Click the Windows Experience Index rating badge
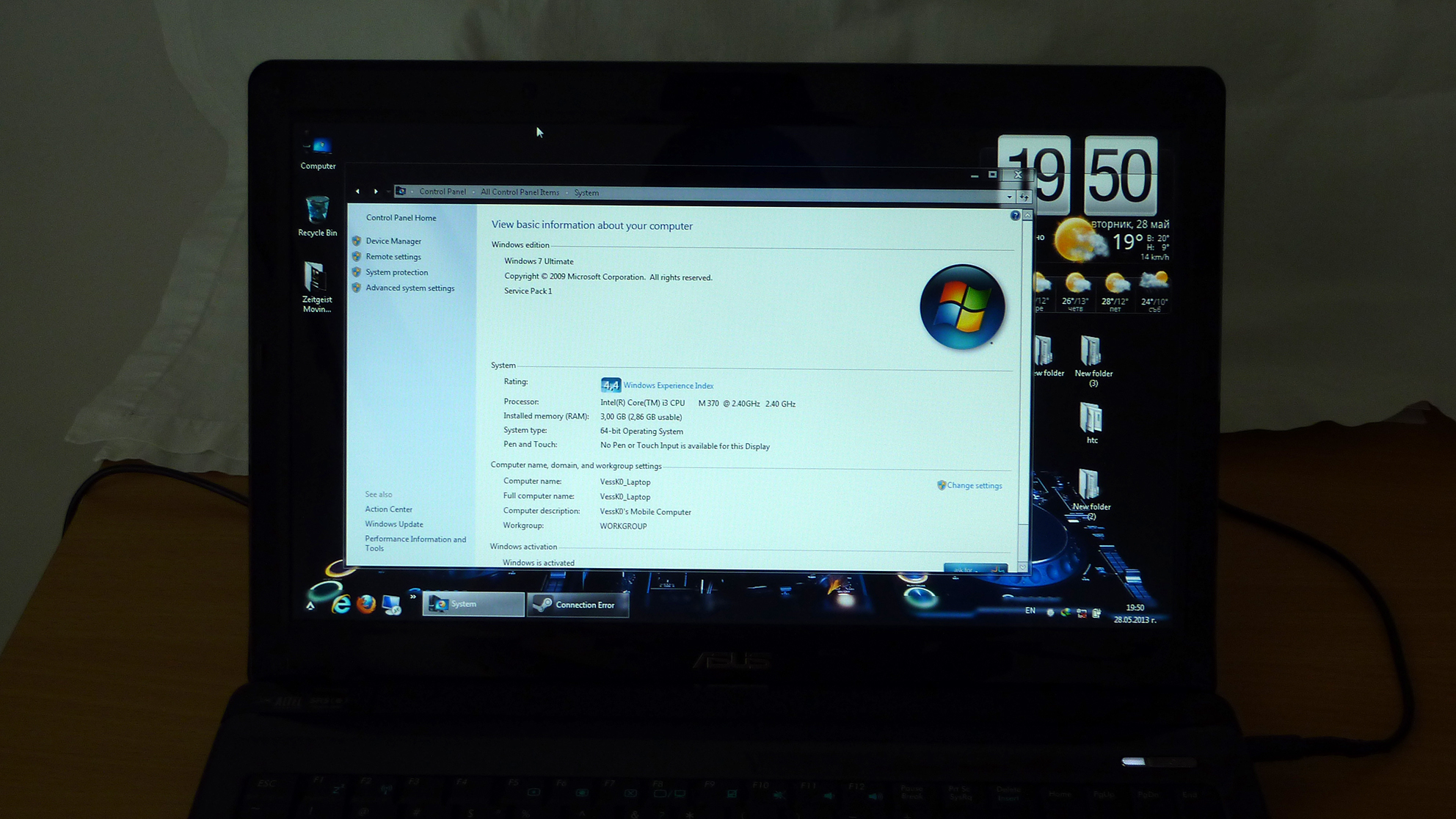1456x819 pixels. 611,385
